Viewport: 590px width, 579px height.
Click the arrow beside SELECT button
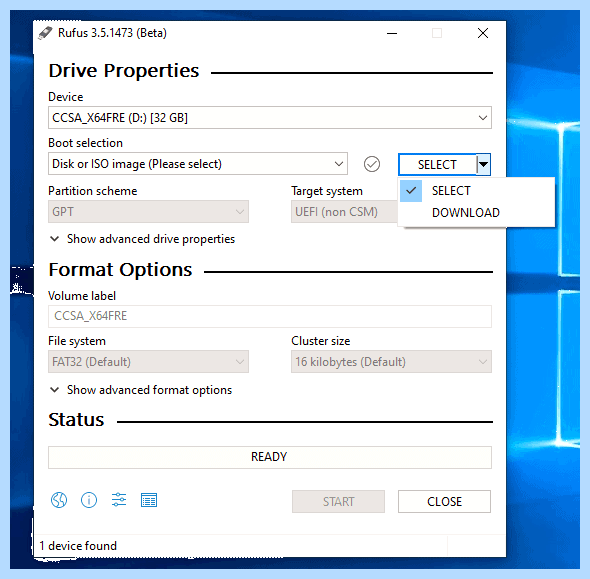click(484, 164)
